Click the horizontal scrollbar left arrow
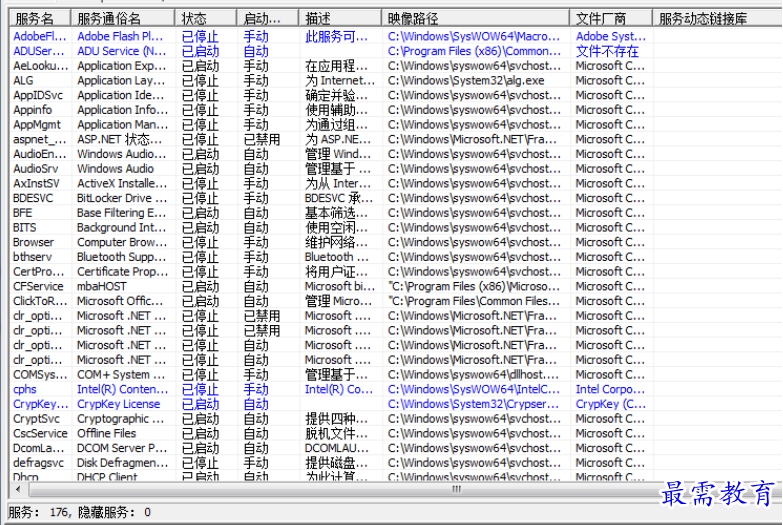 [x=18, y=490]
